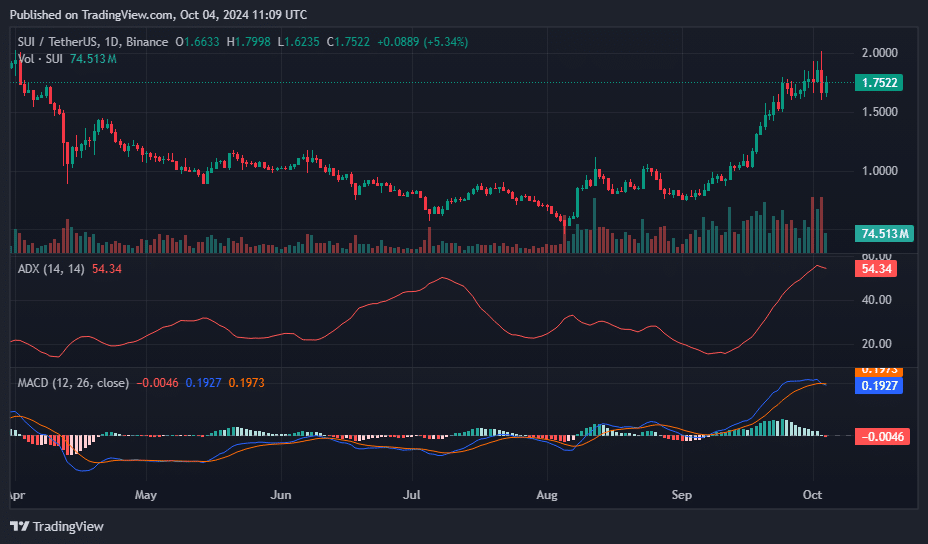Viewport: 928px width, 544px height.
Task: Click the MACD histogram value −0.0046 in legend
Action: click(x=157, y=383)
